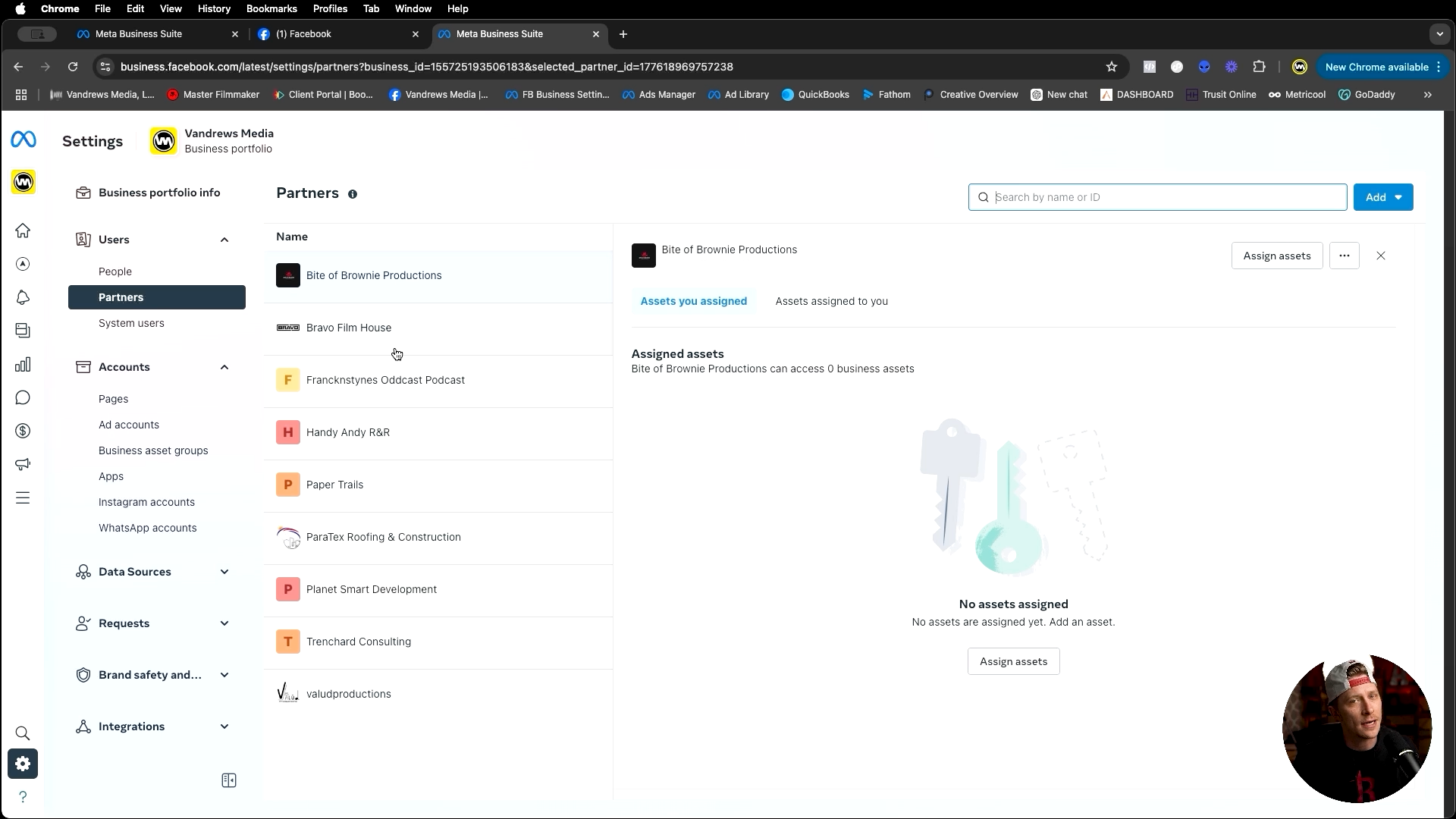Open the Ads megaphone icon
The width and height of the screenshot is (1456, 819).
click(23, 464)
